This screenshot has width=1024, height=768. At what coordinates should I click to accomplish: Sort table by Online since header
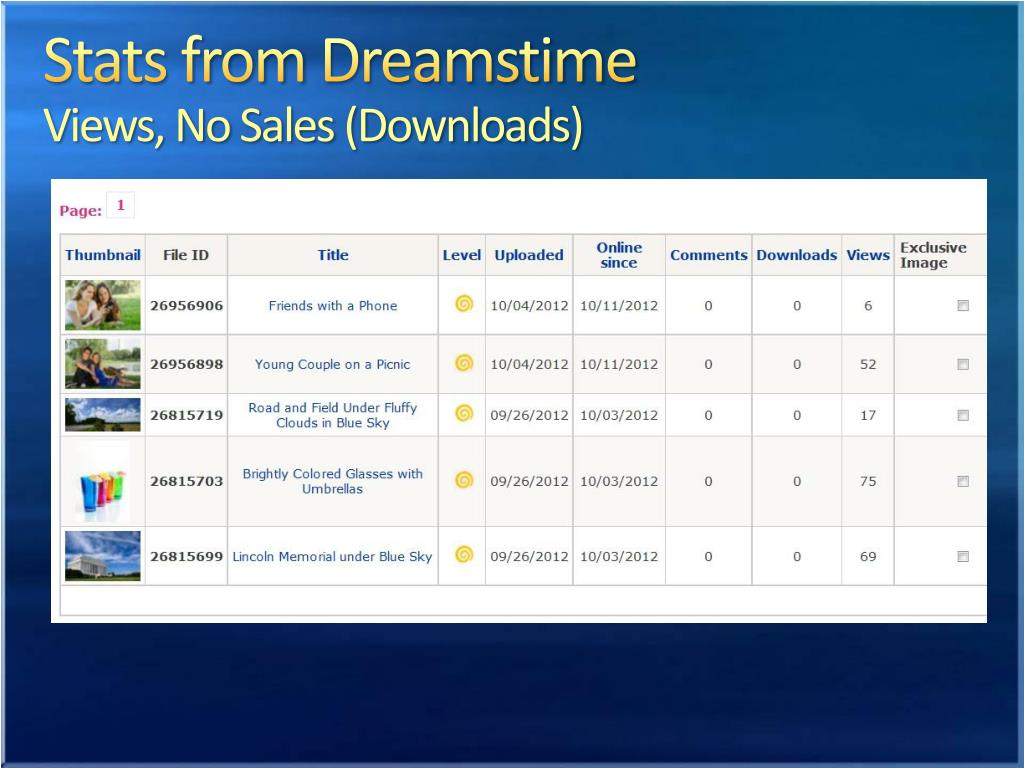tap(619, 255)
